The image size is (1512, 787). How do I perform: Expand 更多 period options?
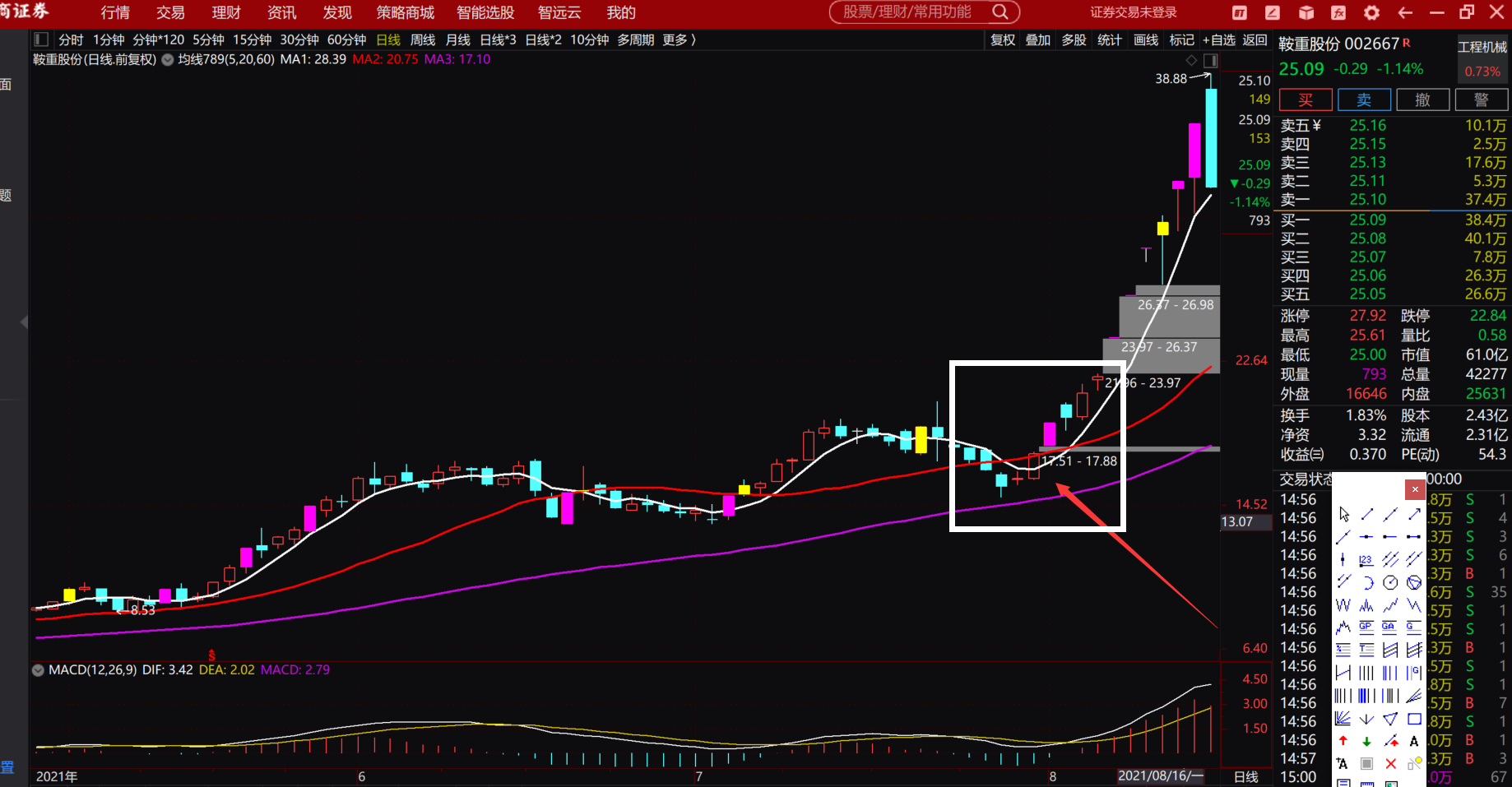tap(679, 39)
